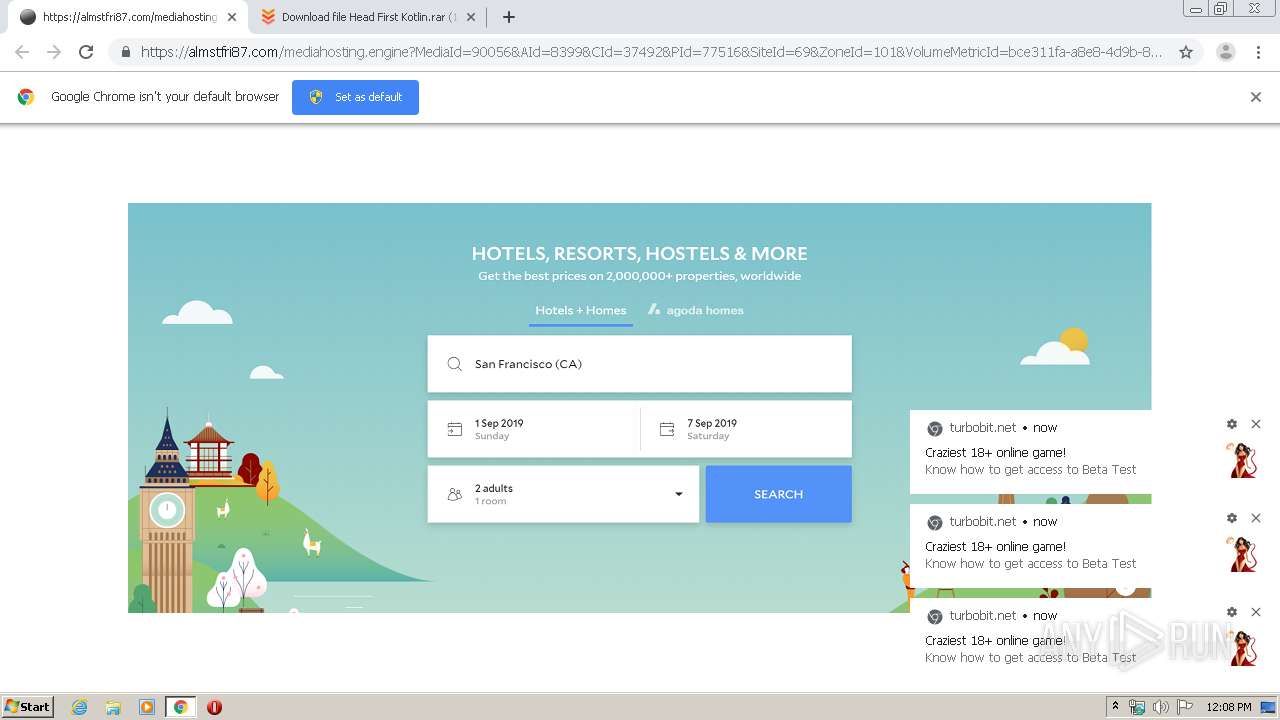The image size is (1280, 720).
Task: Click the check-out calendar icon
Action: (667, 429)
